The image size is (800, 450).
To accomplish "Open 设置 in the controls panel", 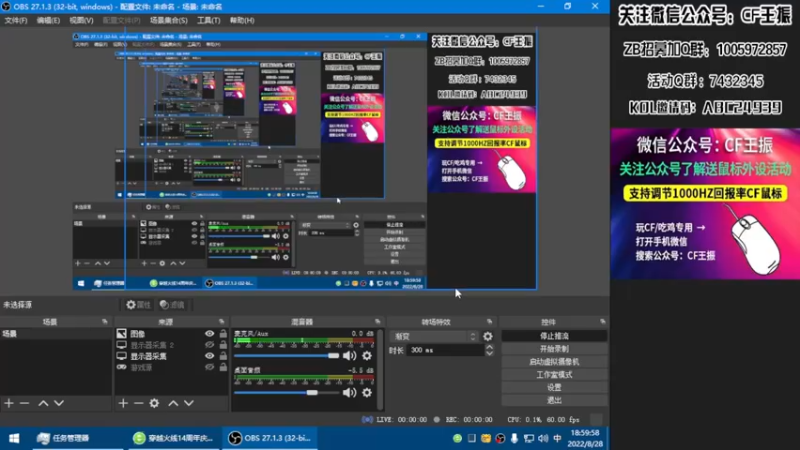I will [554, 387].
